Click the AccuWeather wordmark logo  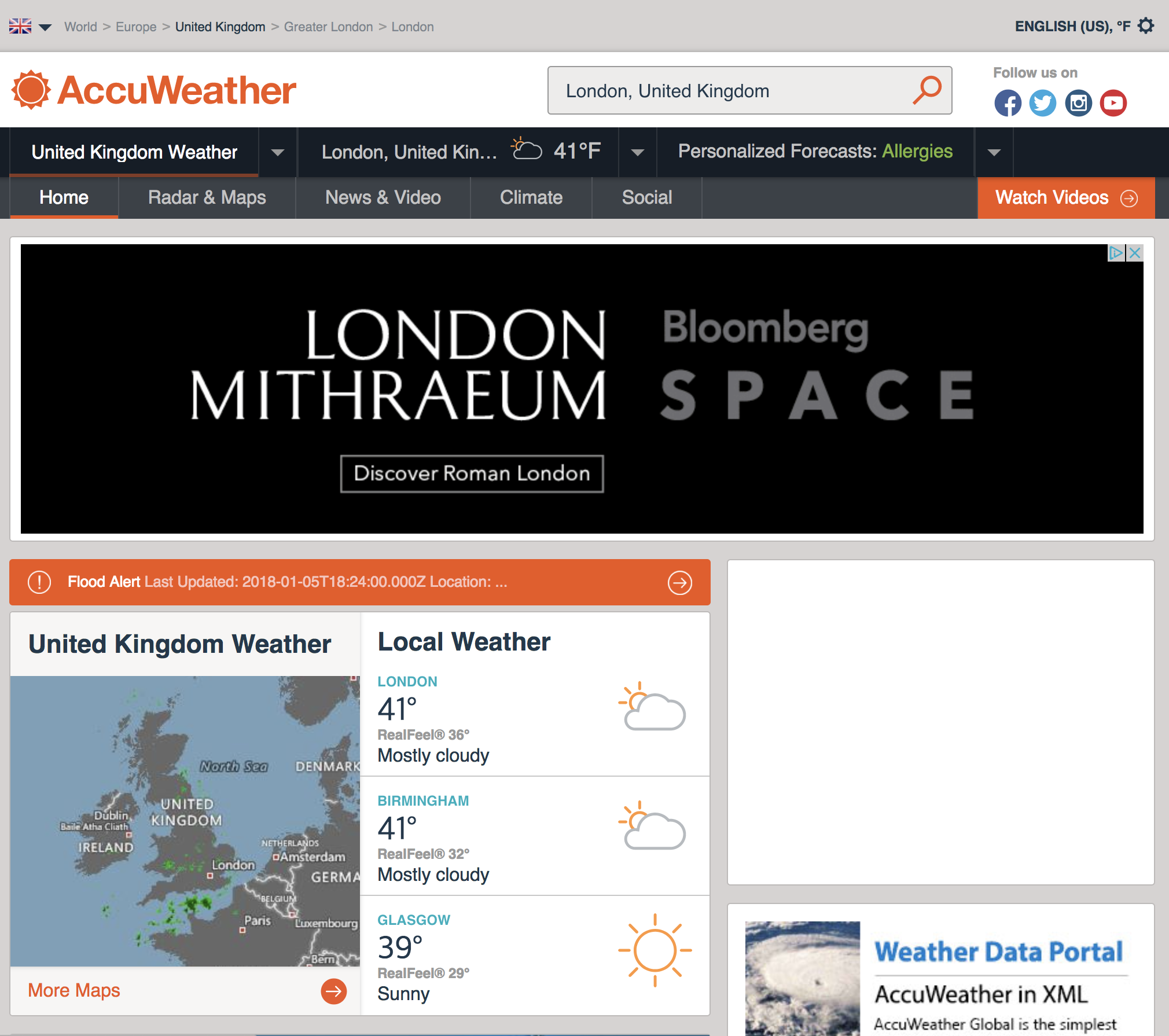(177, 90)
